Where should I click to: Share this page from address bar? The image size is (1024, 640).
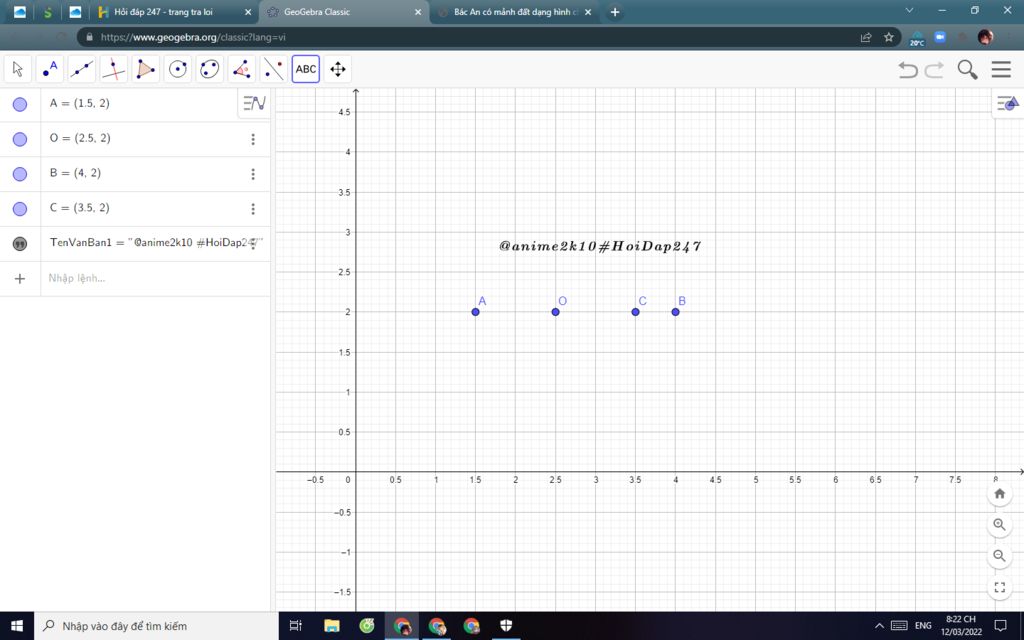(866, 37)
